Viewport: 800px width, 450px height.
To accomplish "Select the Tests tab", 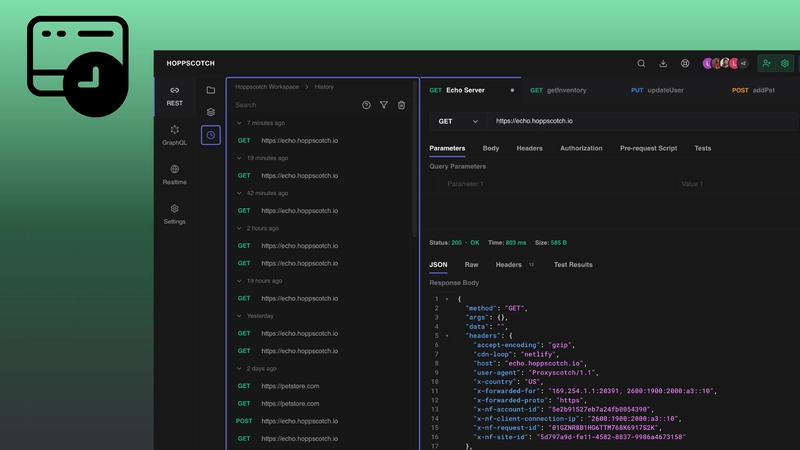I will click(x=703, y=148).
